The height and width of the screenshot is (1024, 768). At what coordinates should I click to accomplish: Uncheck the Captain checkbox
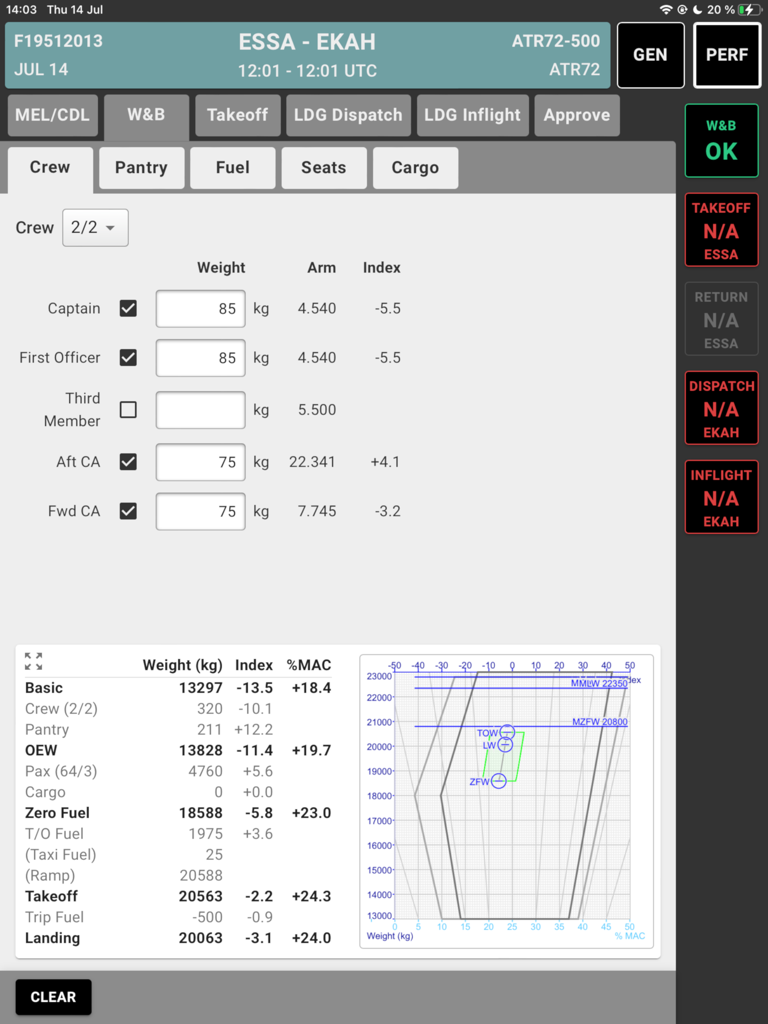click(x=128, y=308)
